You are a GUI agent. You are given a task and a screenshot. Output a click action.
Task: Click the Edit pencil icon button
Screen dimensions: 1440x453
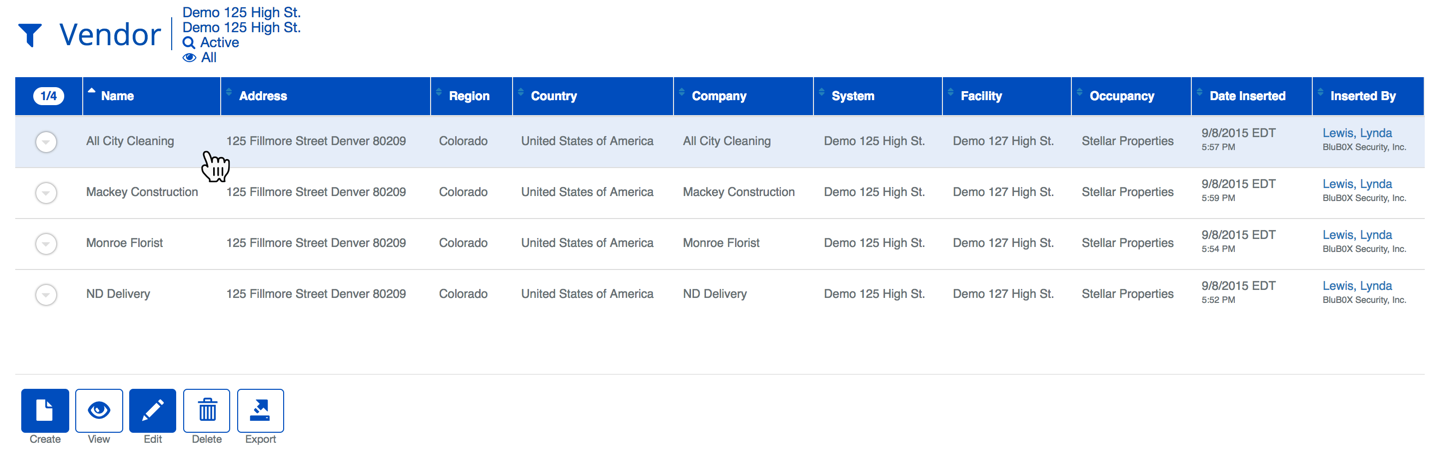click(x=153, y=411)
